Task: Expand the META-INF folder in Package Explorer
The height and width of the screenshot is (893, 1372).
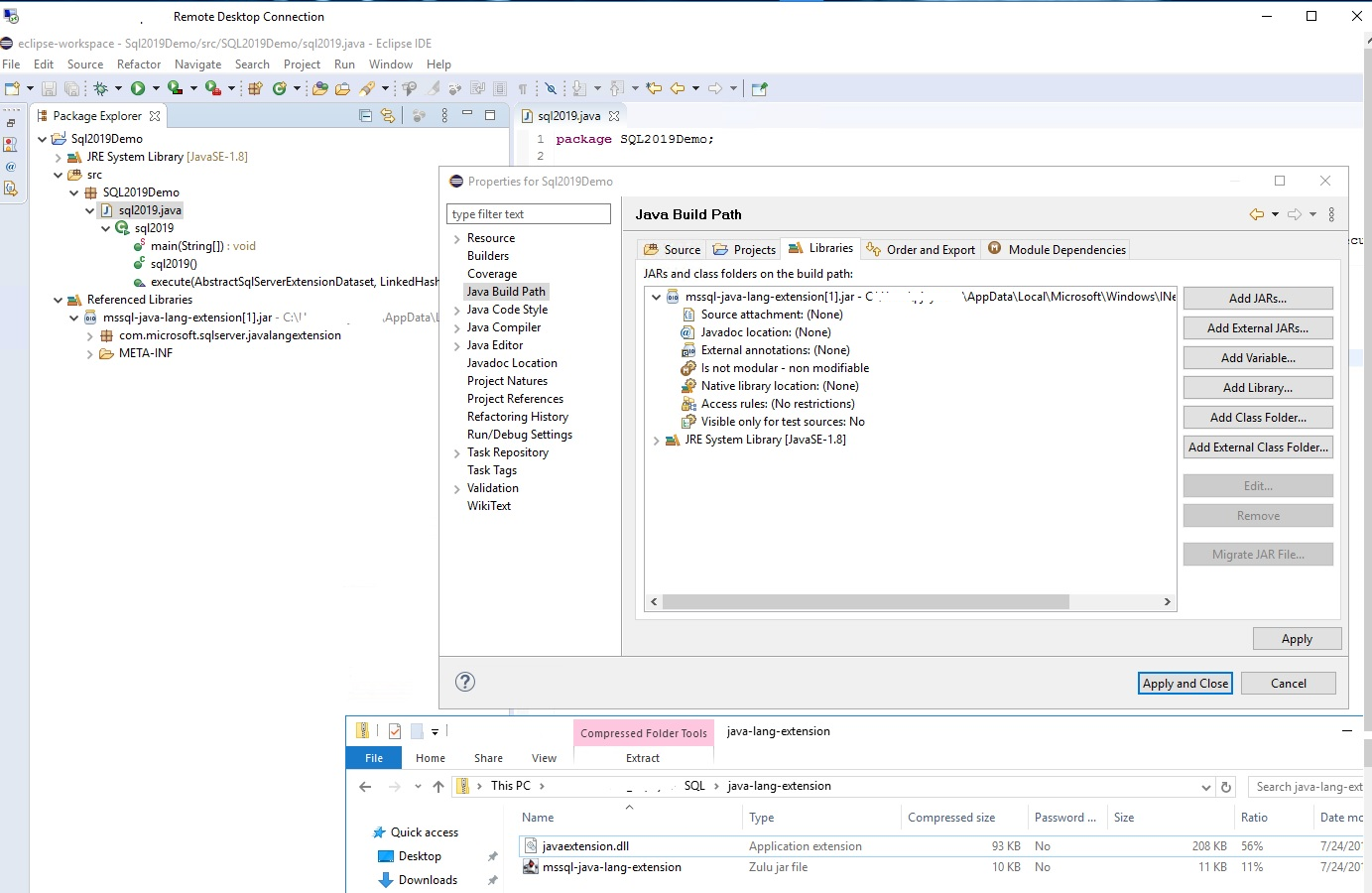Action: pyautogui.click(x=90, y=353)
